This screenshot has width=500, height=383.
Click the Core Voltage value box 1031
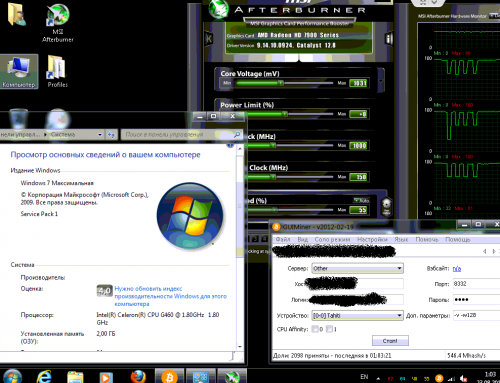359,83
